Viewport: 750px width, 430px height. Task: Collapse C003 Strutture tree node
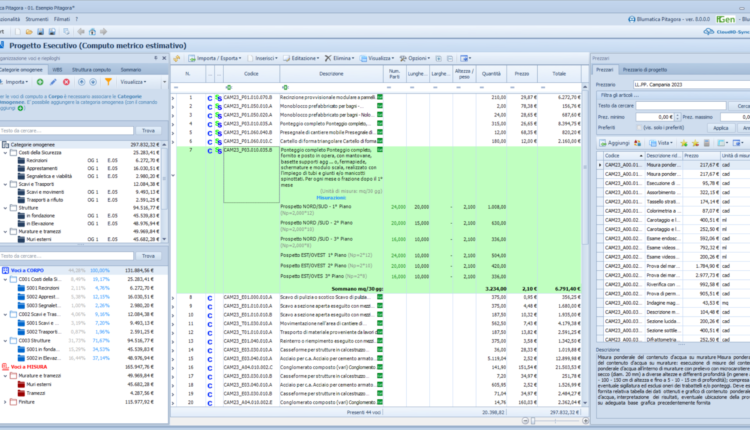6,341
